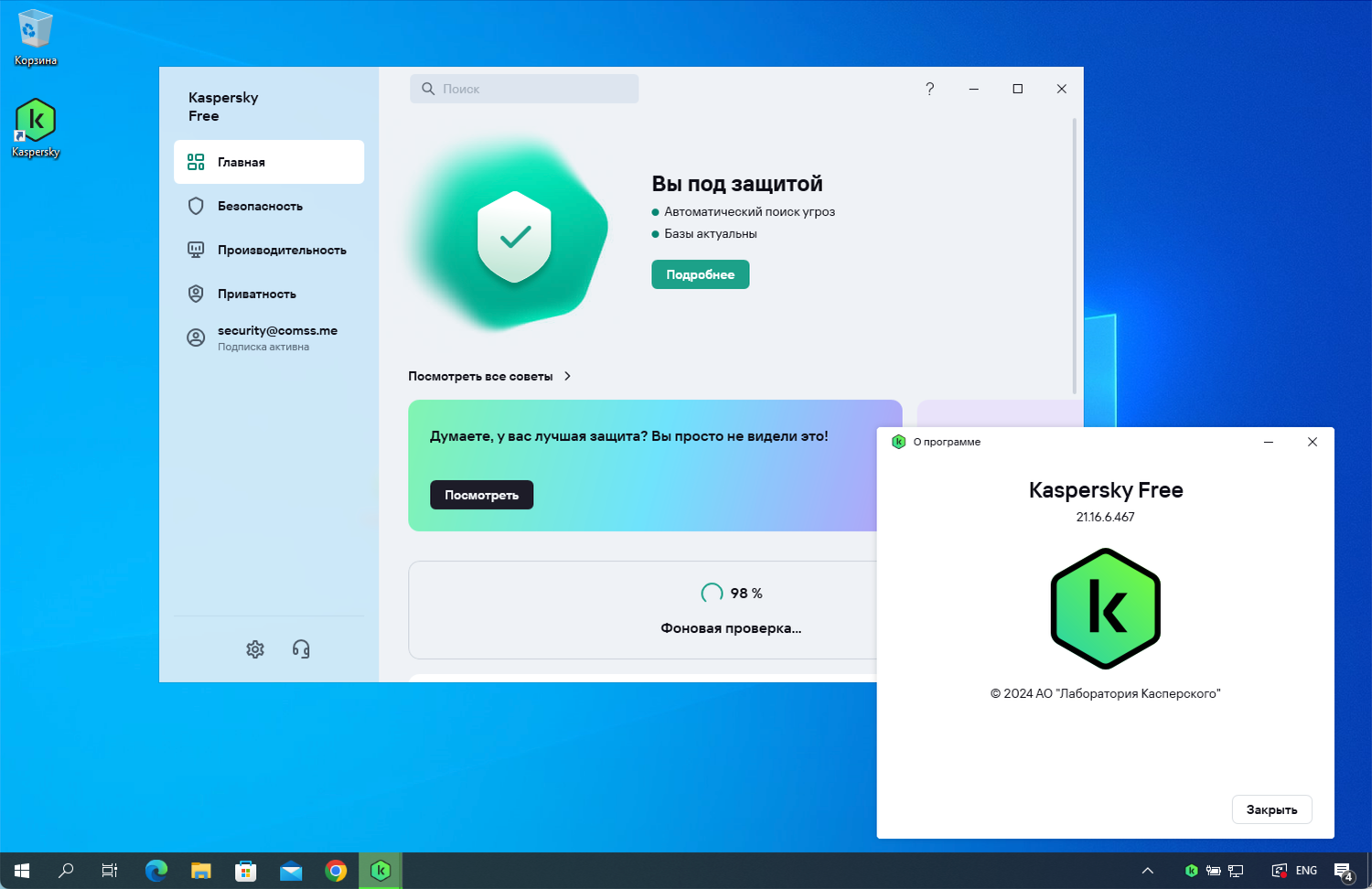Screen dimensions: 1372x889
Task: Click the help question mark icon
Action: click(x=929, y=89)
